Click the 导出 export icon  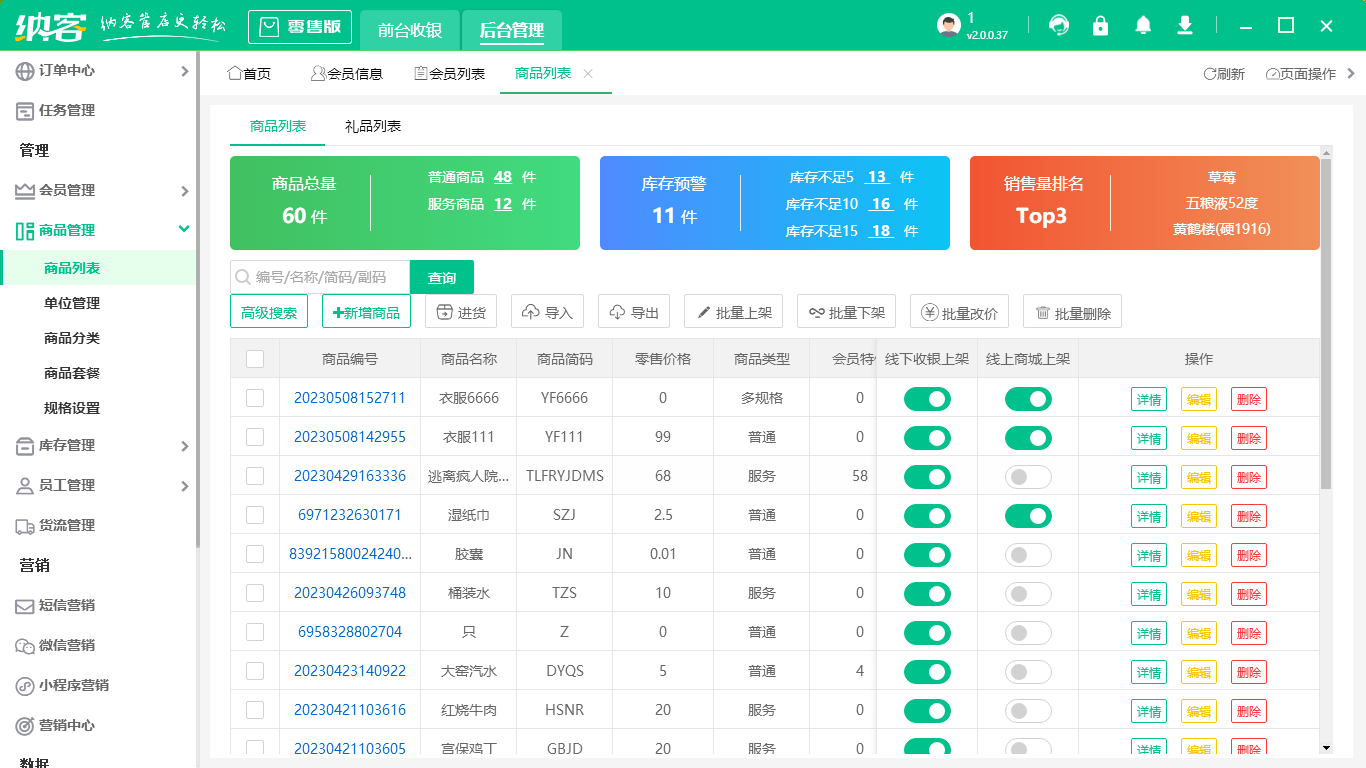pyautogui.click(x=634, y=311)
